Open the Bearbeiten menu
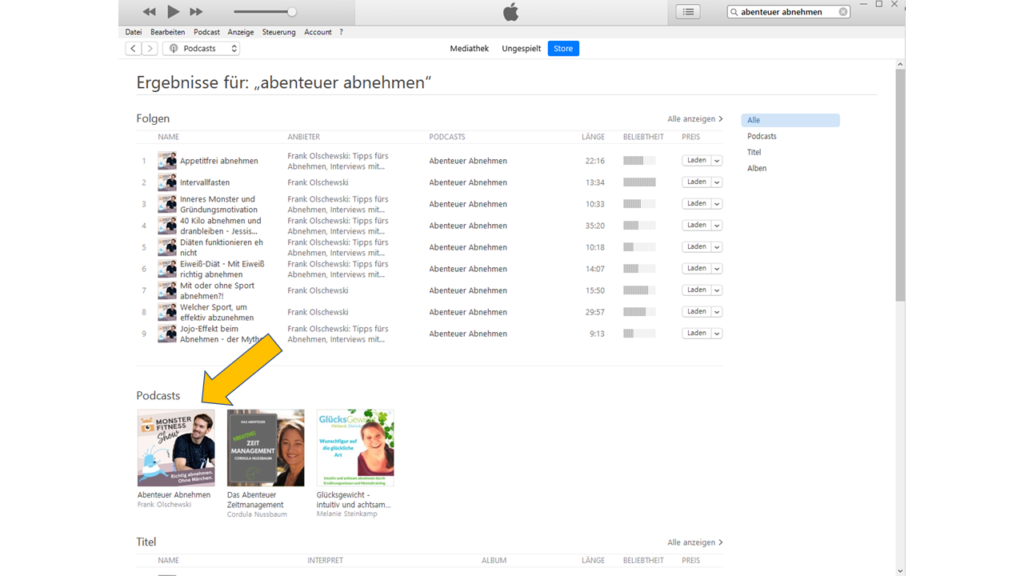 [x=167, y=32]
